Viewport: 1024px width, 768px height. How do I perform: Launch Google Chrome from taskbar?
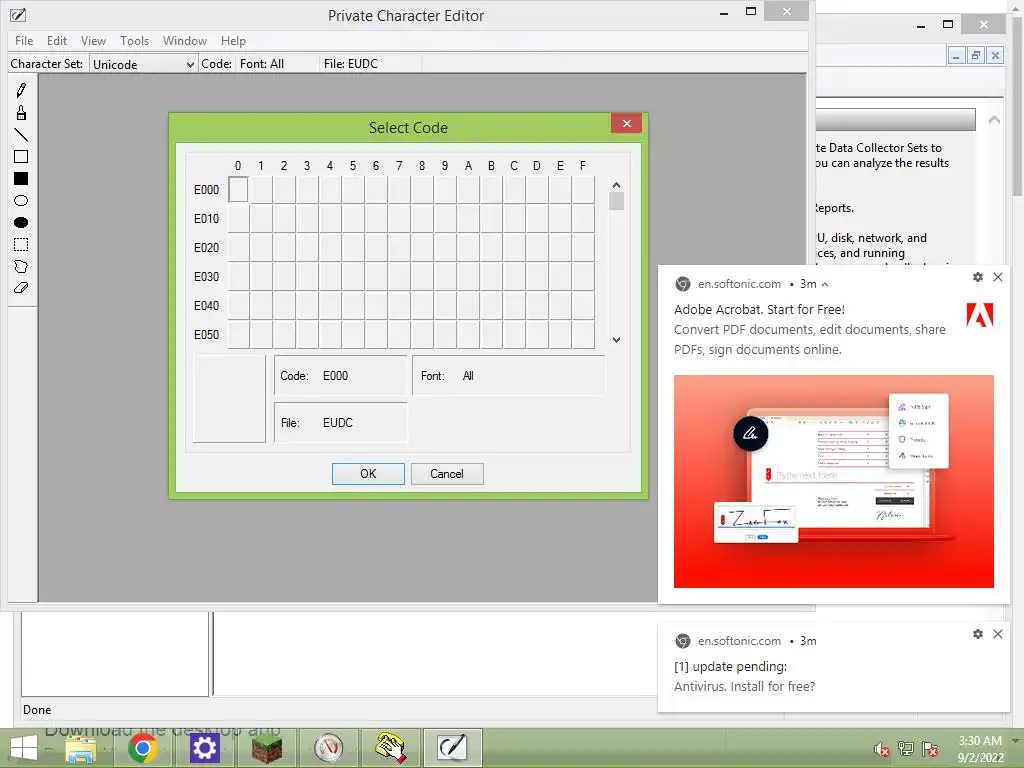pyautogui.click(x=142, y=748)
